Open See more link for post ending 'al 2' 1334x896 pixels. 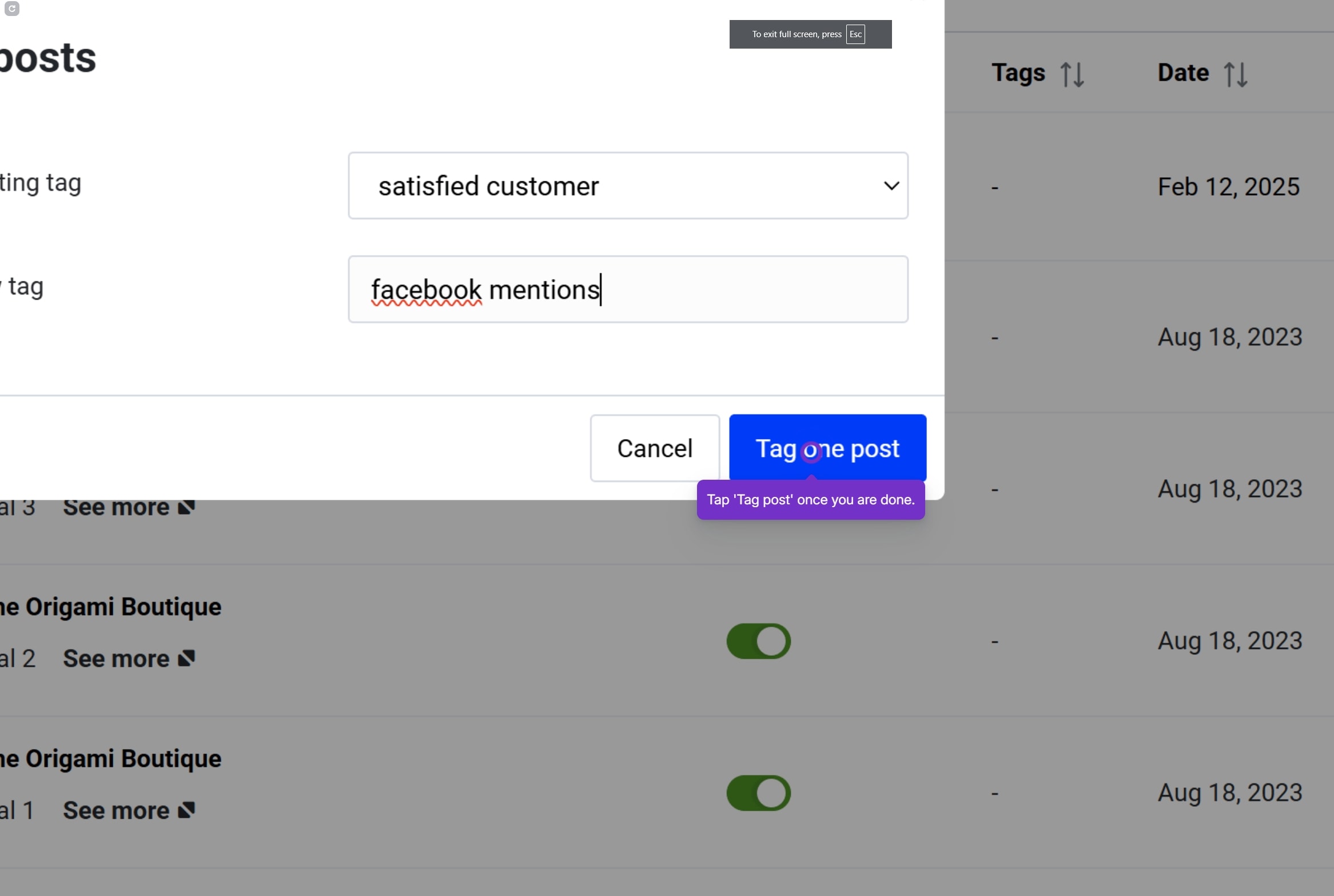point(129,659)
